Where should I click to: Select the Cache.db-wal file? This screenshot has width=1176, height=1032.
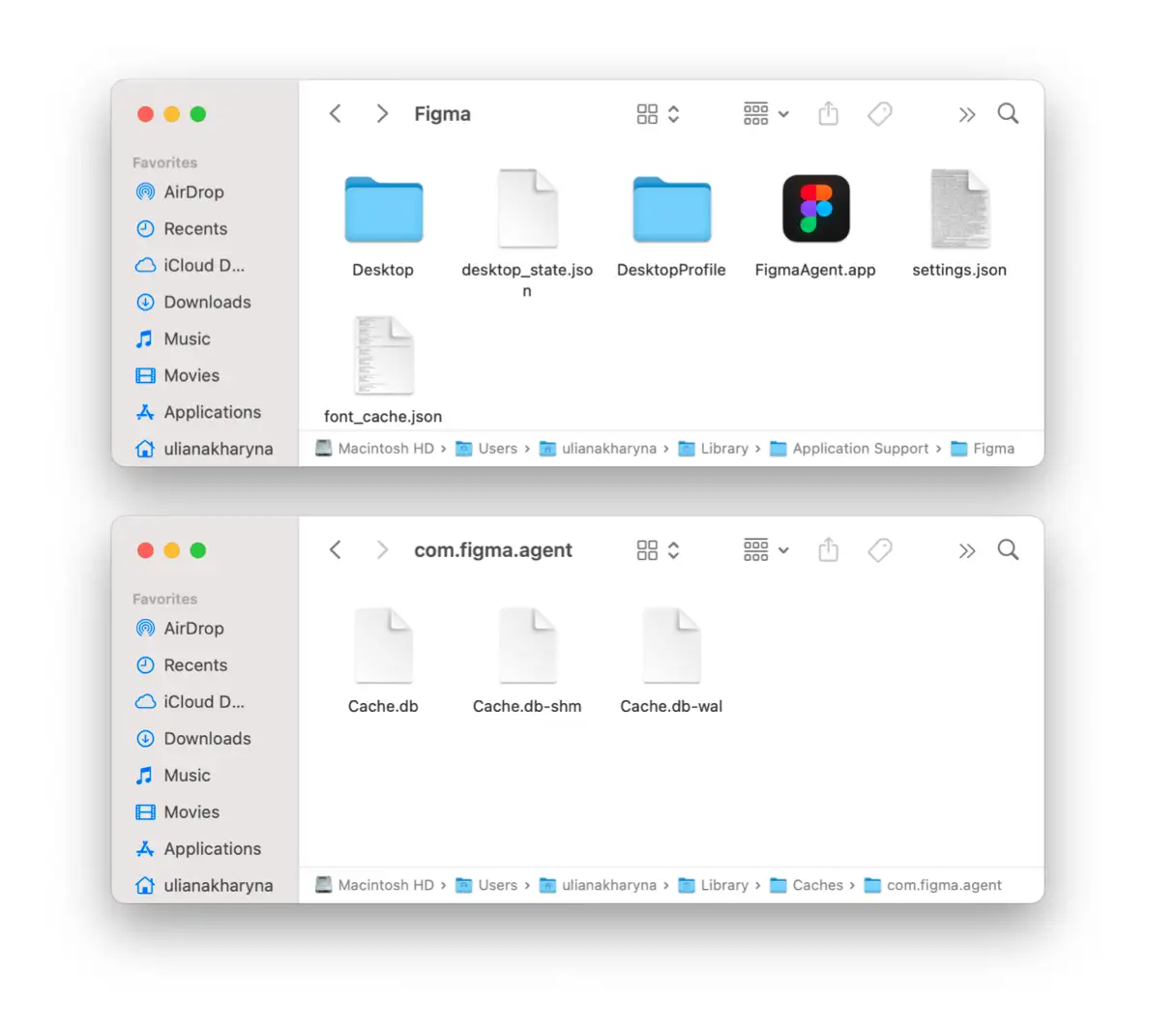click(x=671, y=645)
